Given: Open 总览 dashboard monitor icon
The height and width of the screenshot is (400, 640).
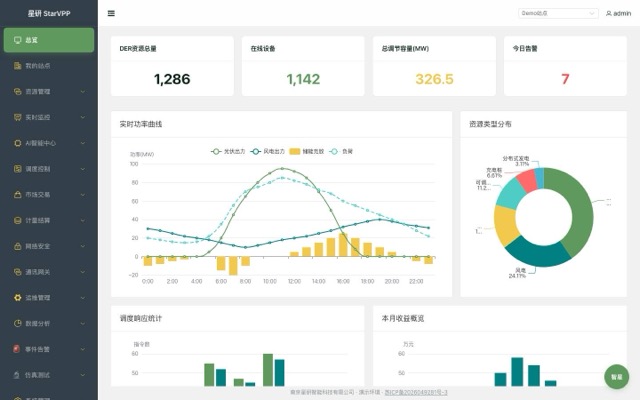Looking at the screenshot, I should pos(18,40).
